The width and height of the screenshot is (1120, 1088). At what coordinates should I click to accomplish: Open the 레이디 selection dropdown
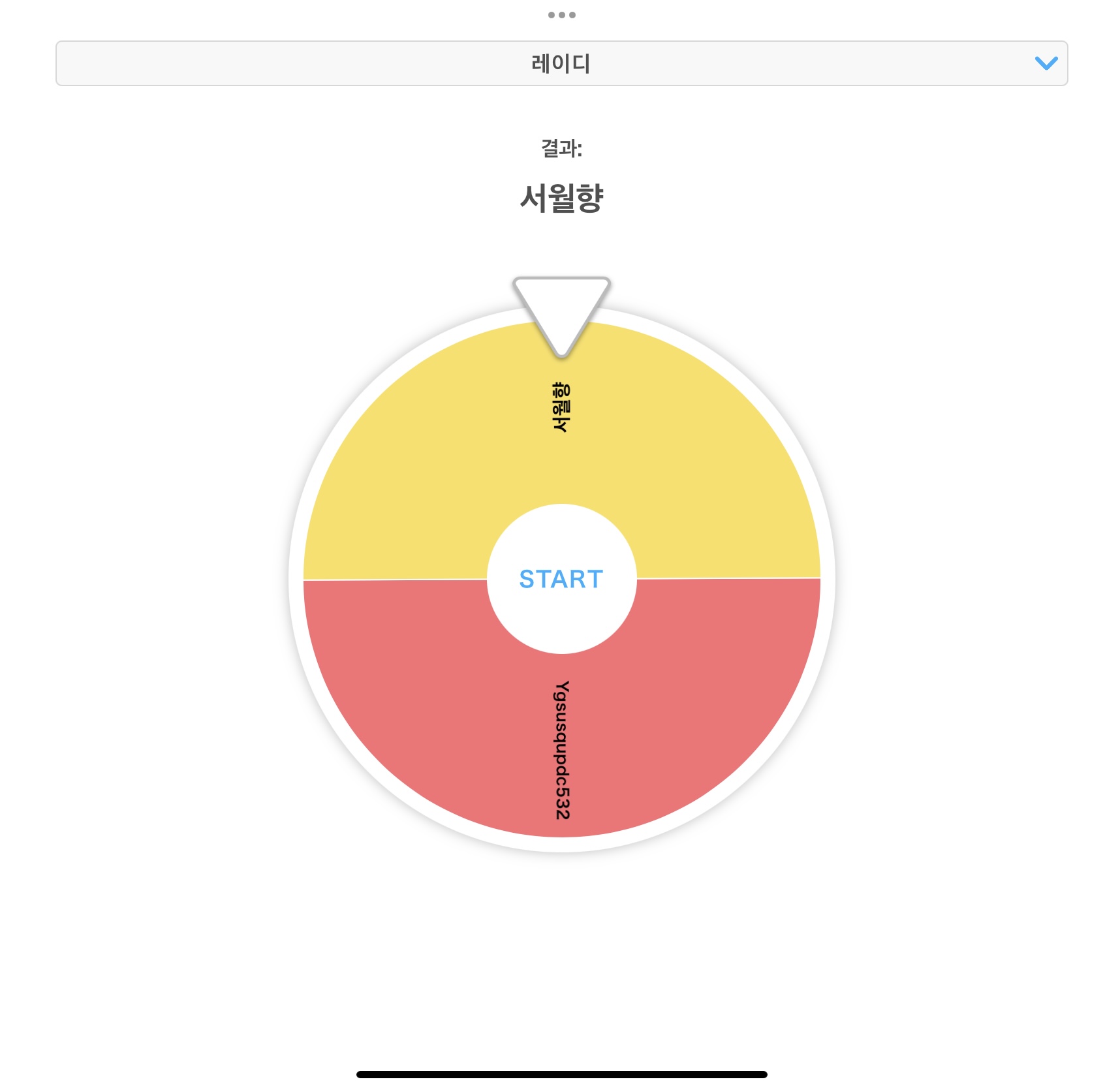(561, 63)
